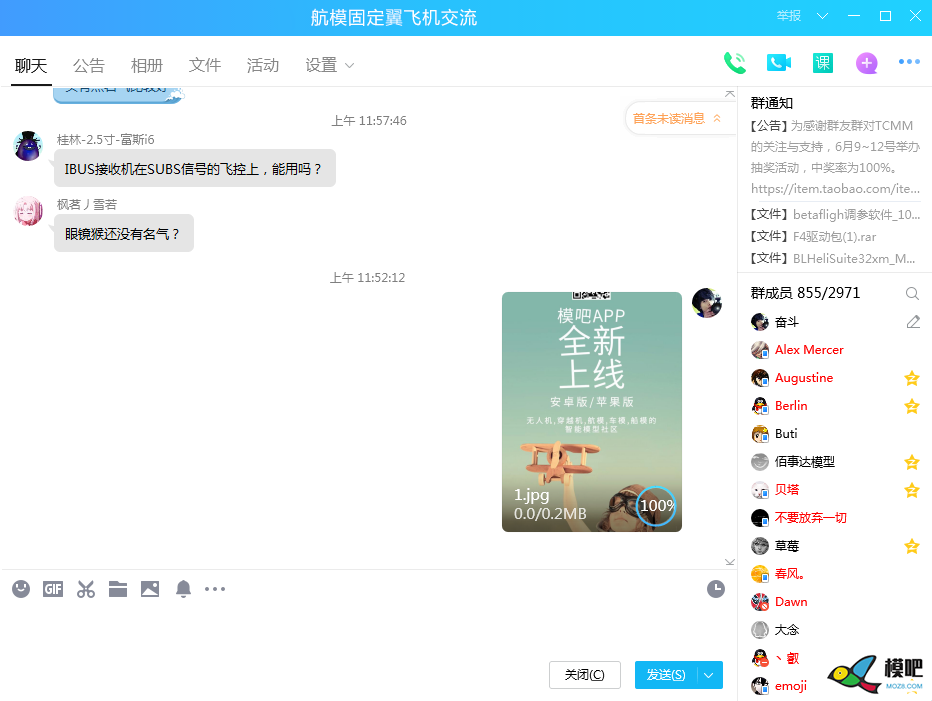Viewport: 932px width, 701px height.
Task: Click the bell notification icon in toolbar
Action: 183,589
